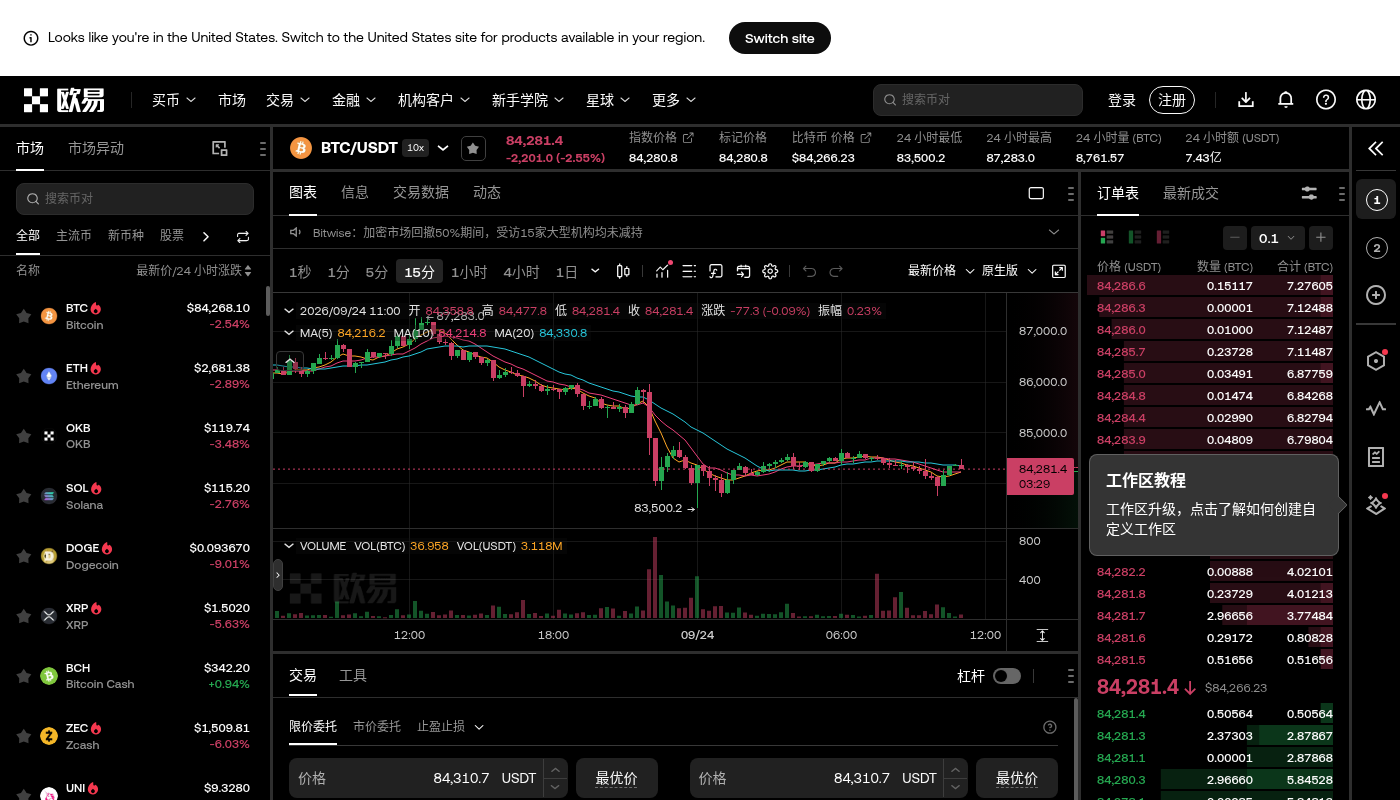Select 1小时 timeframe
This screenshot has width=1400, height=800.
point(469,272)
